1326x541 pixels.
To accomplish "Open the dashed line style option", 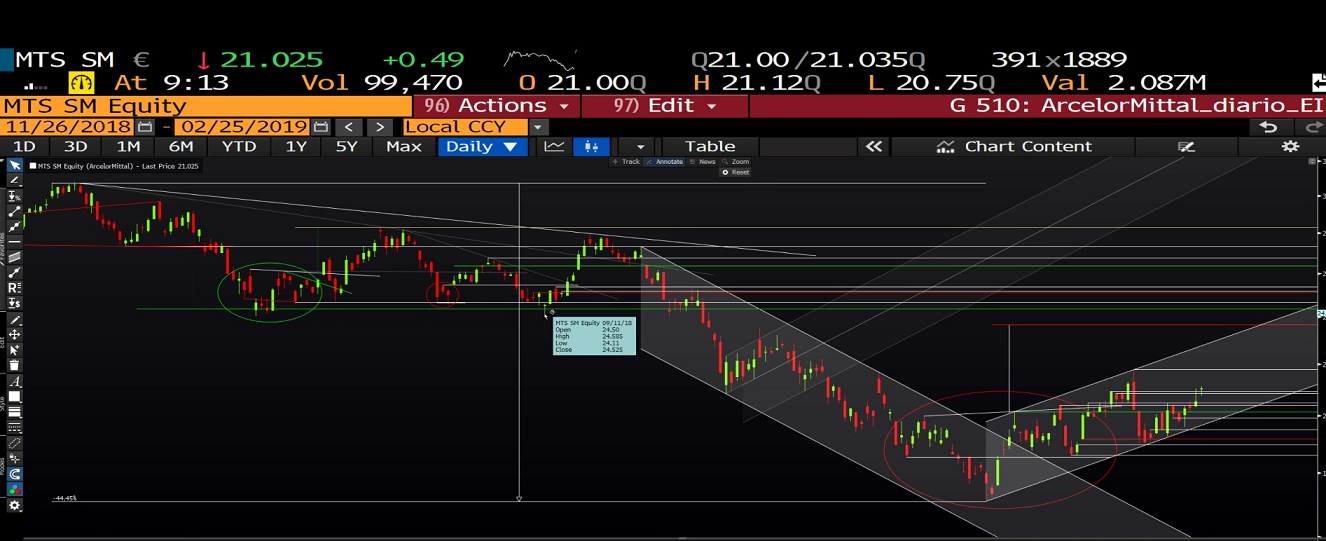I will pos(14,427).
